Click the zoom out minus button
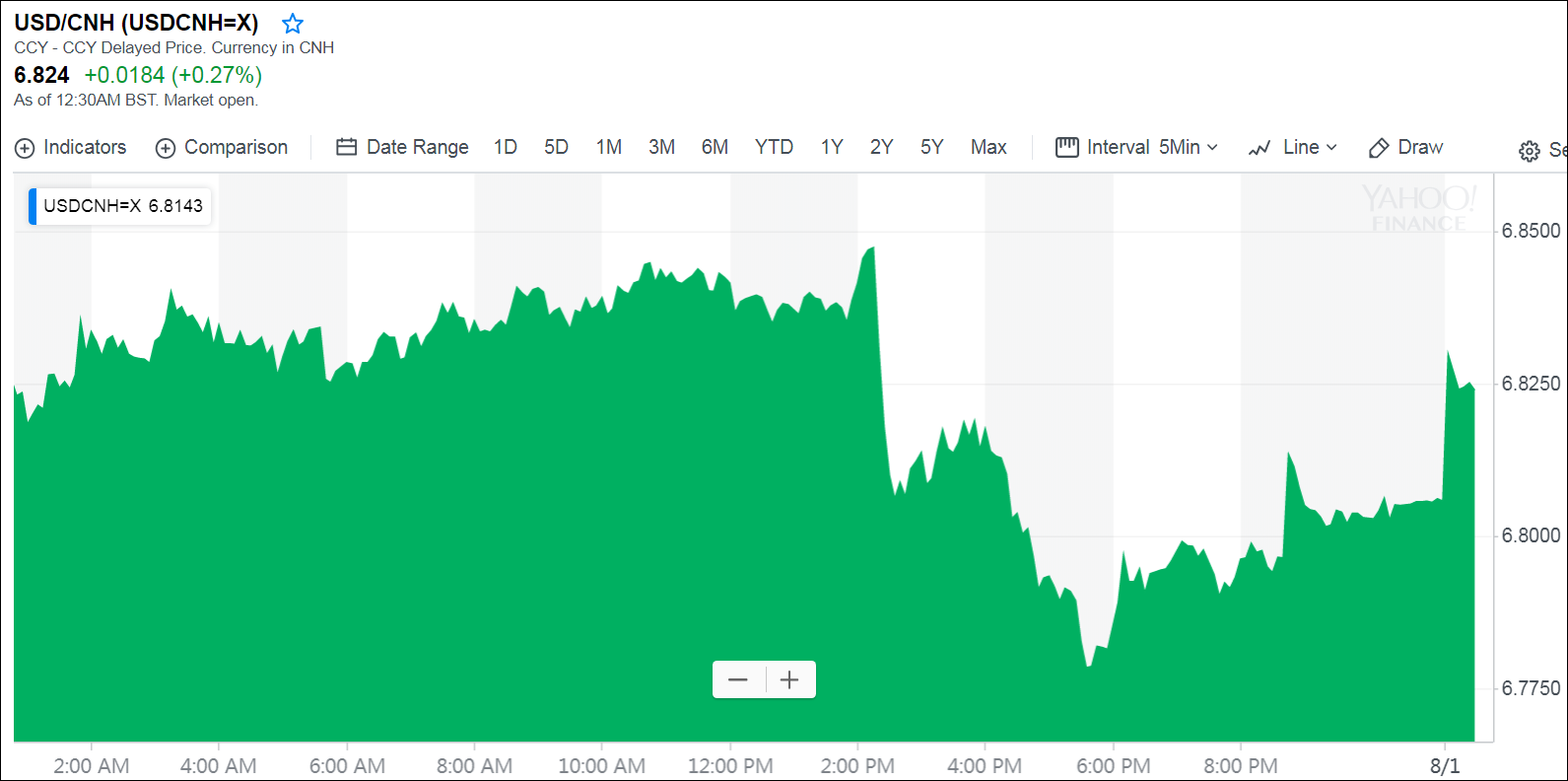The image size is (1568, 781). point(738,679)
